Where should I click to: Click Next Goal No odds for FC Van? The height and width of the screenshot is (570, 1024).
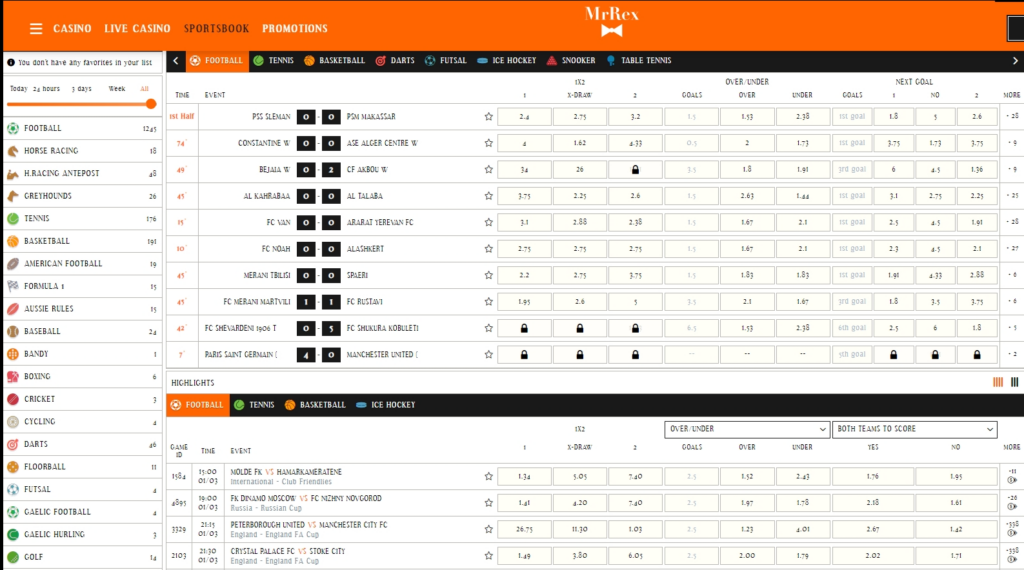935,223
